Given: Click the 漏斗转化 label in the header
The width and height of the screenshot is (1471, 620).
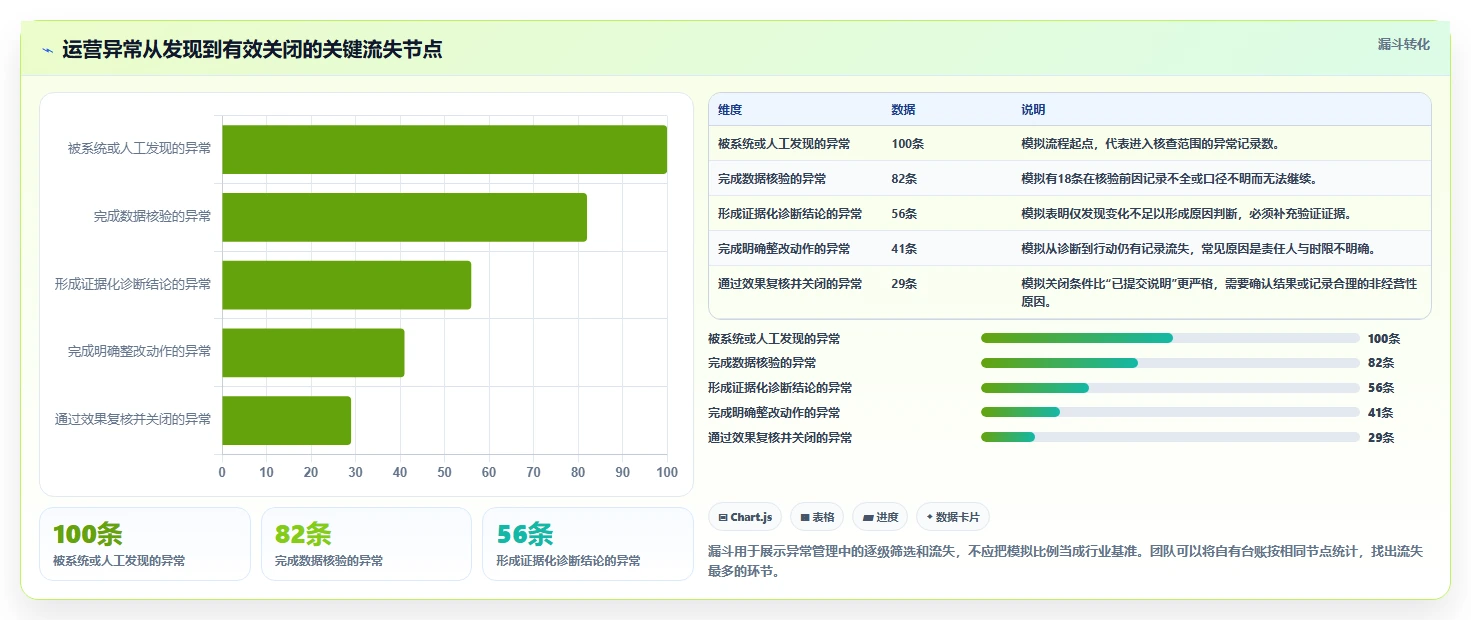Looking at the screenshot, I should coord(1404,44).
